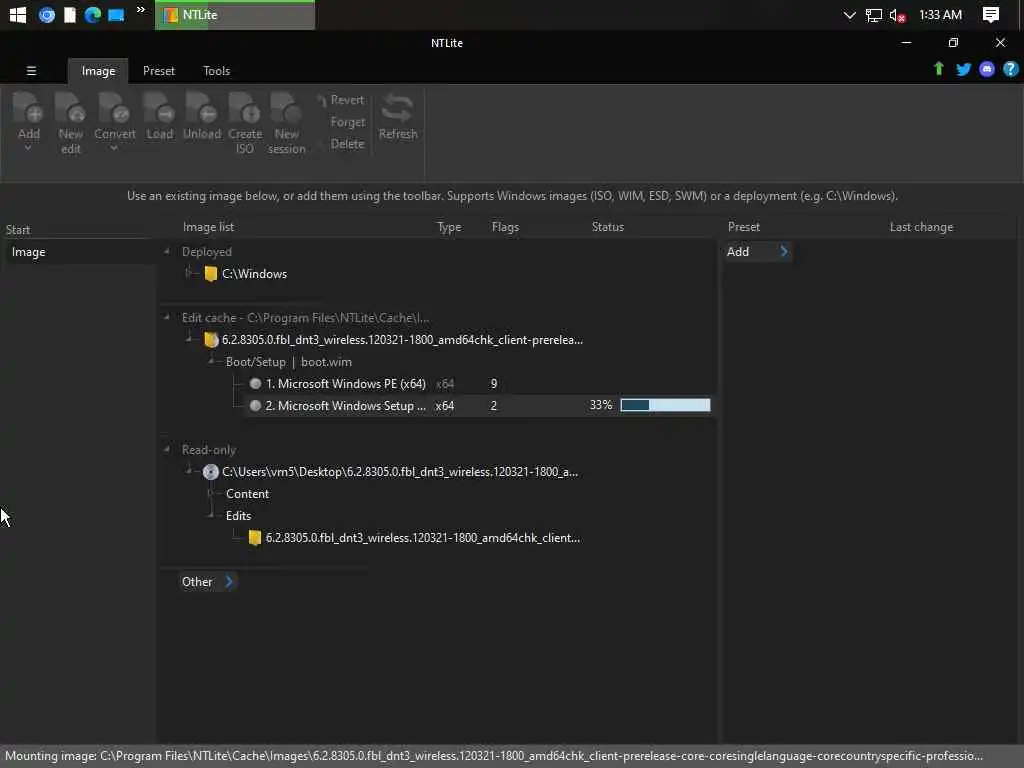The width and height of the screenshot is (1024, 768).
Task: Select the C:\Windows folder icon
Action: tap(210, 274)
